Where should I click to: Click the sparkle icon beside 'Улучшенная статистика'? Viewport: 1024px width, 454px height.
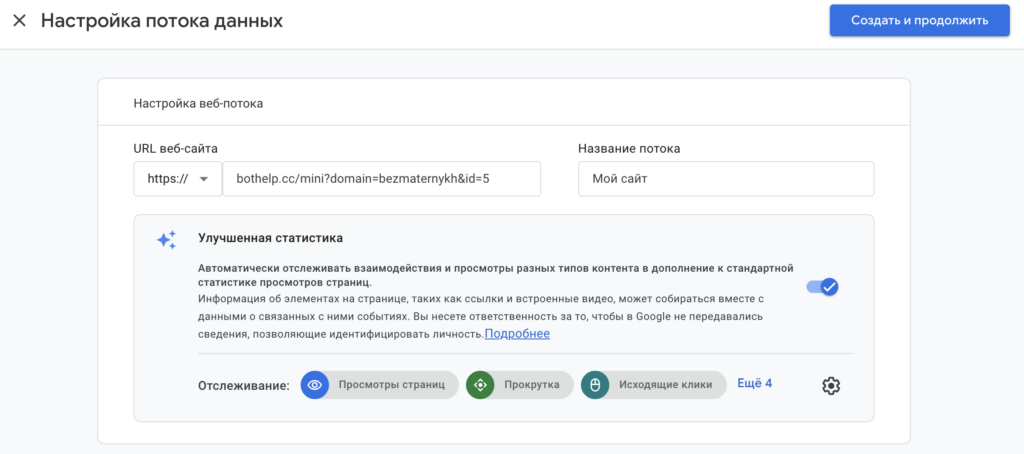coord(166,240)
